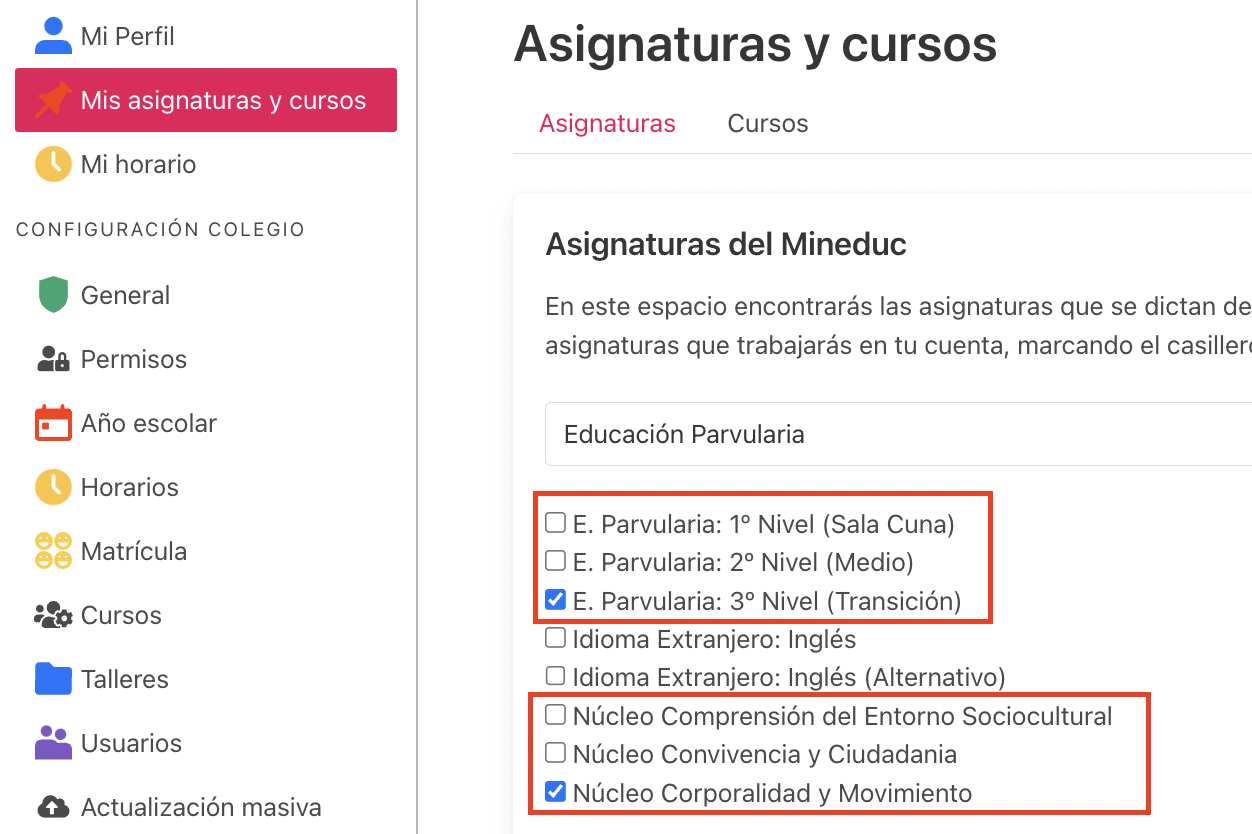Switch to the Cursos tab
This screenshot has width=1252, height=834.
click(768, 123)
